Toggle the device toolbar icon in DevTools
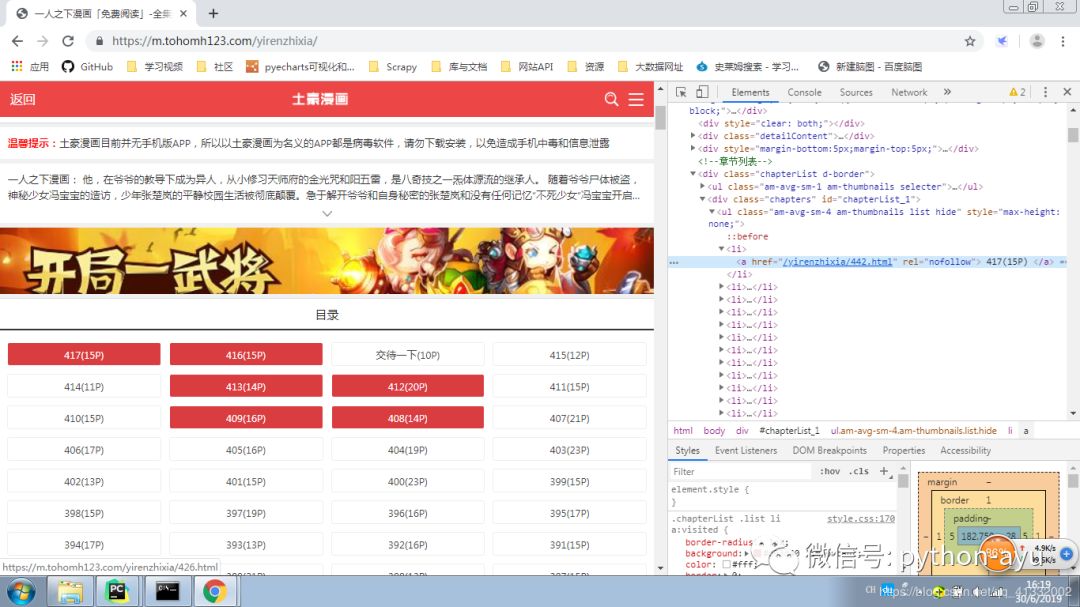The width and height of the screenshot is (1080, 607). click(702, 92)
